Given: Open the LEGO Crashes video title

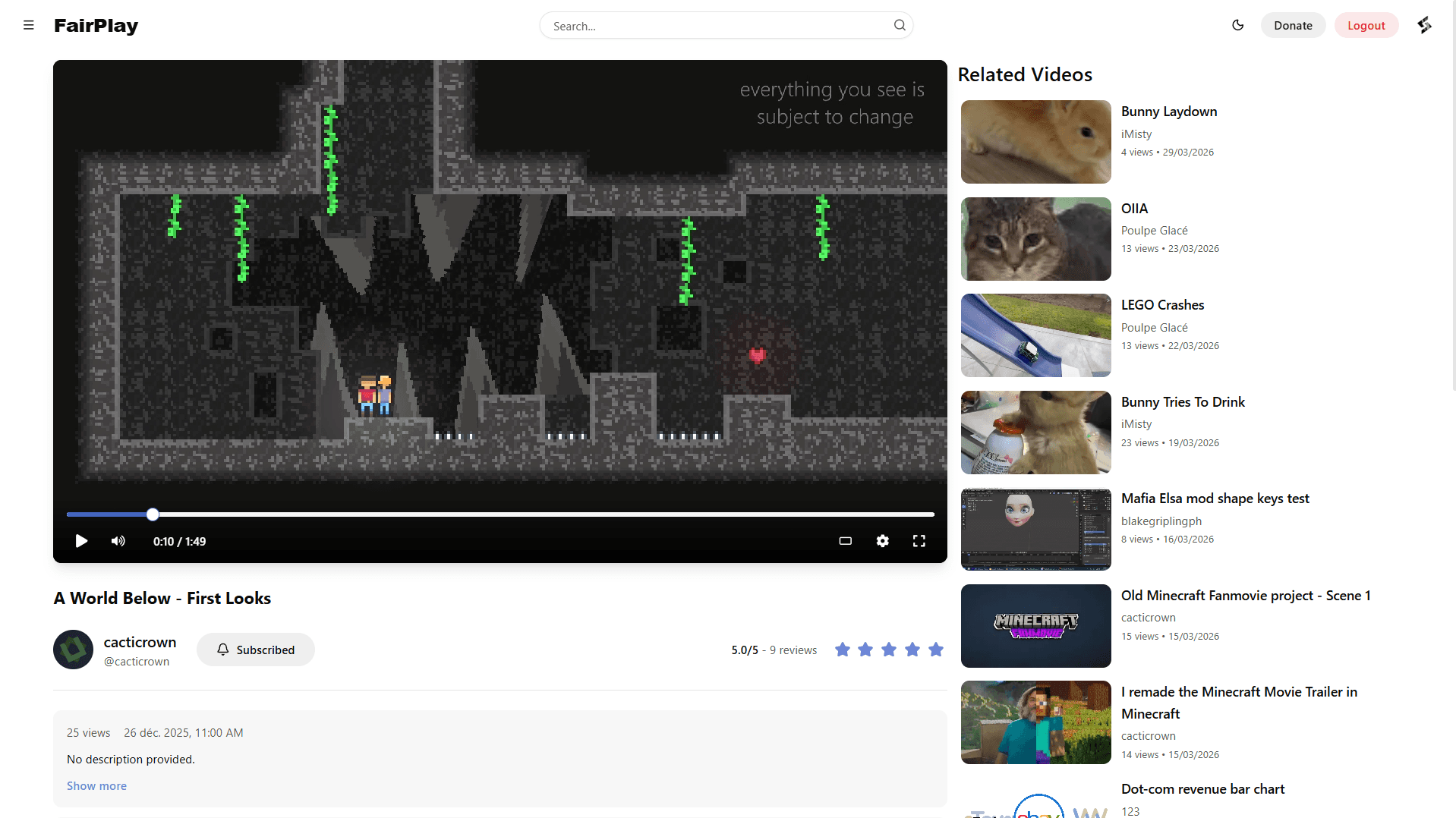Looking at the screenshot, I should point(1162,305).
